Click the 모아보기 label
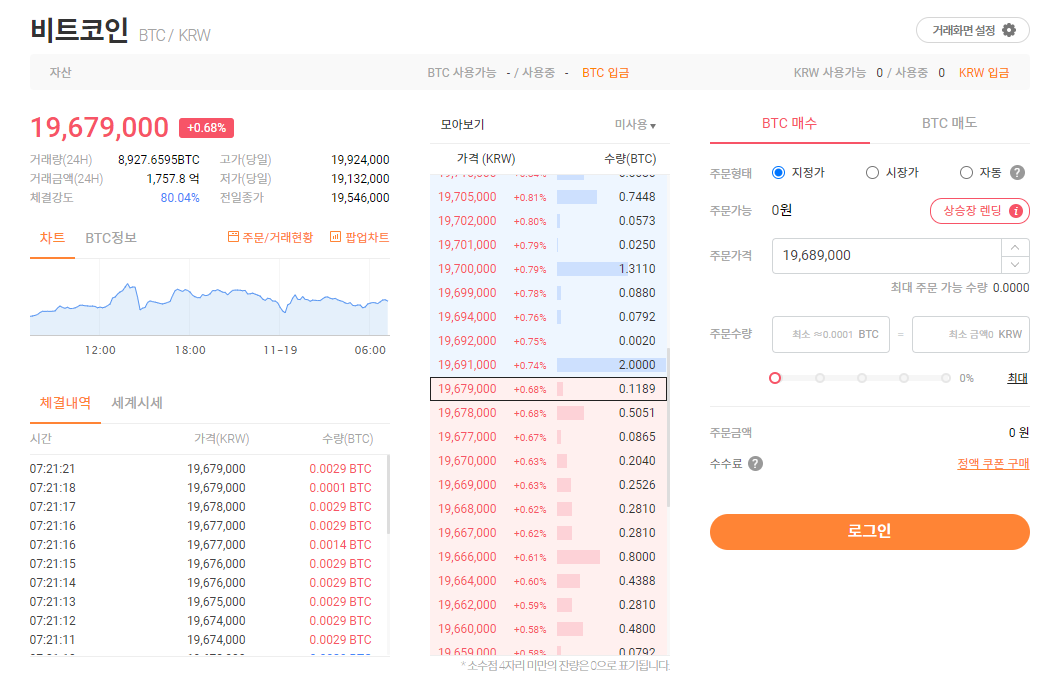The height and width of the screenshot is (695, 1052). pos(462,125)
